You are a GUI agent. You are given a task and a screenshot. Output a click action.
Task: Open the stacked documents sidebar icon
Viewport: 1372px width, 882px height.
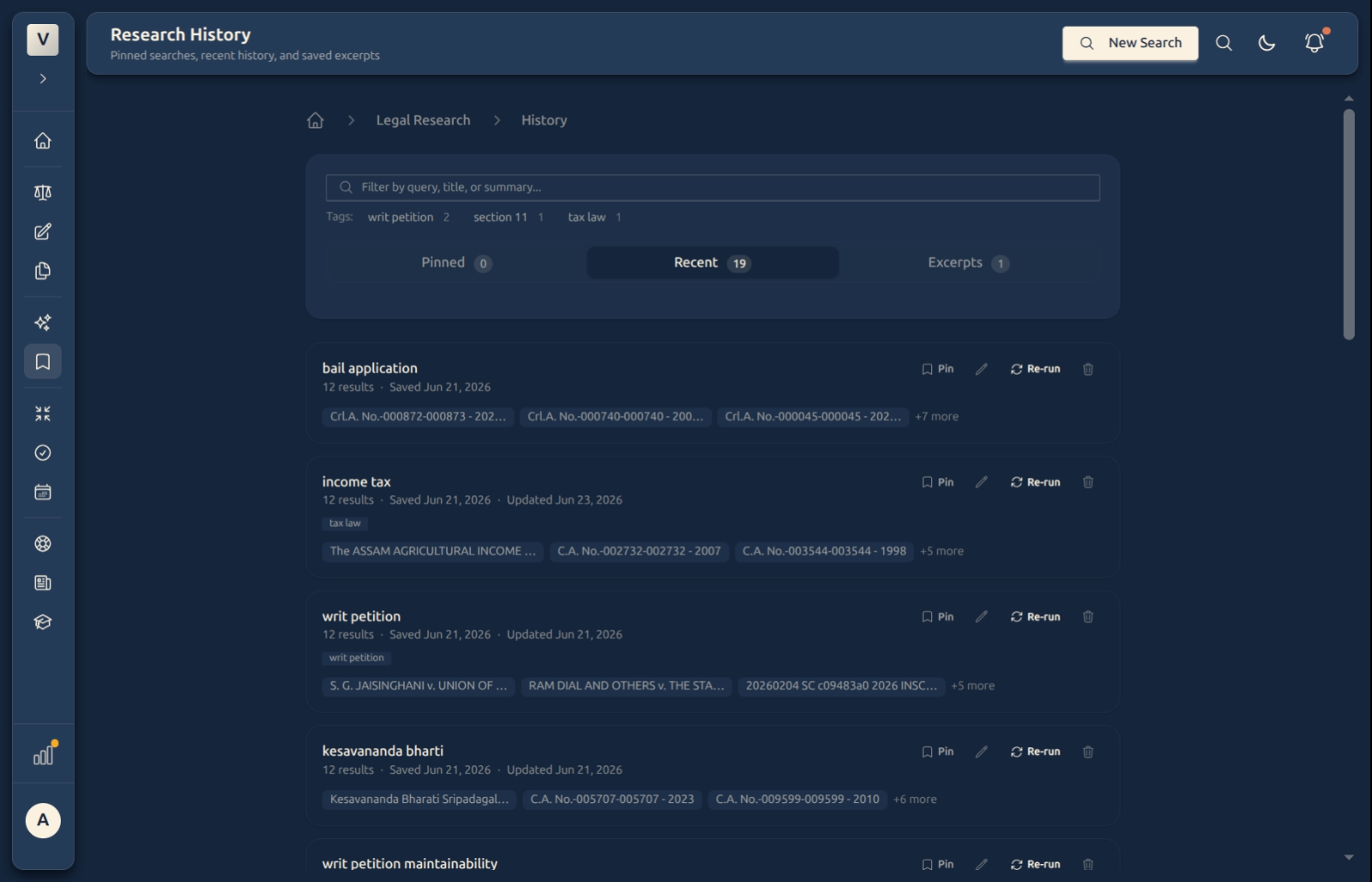tap(43, 271)
